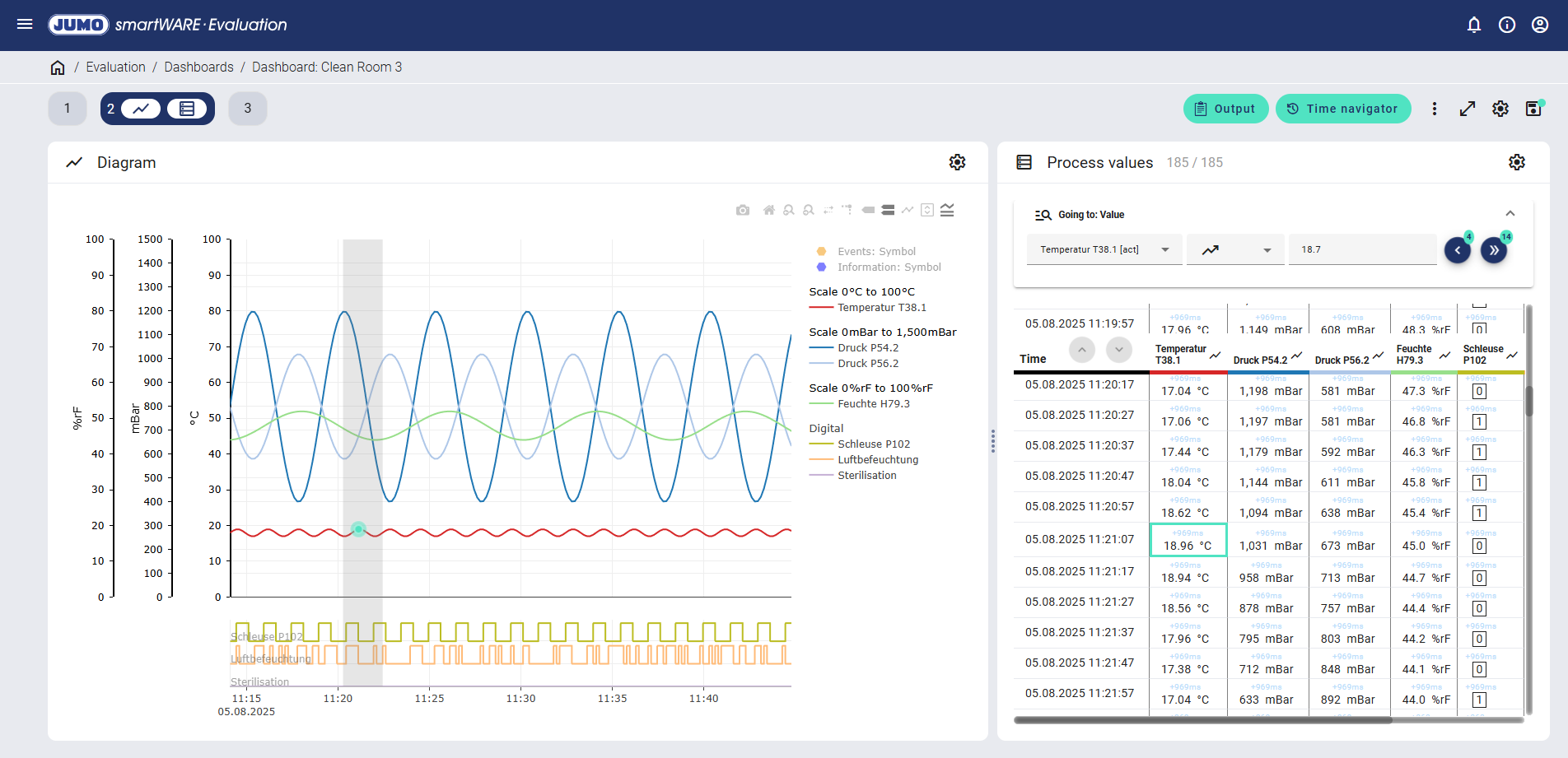Open the trend direction dropdown
The image size is (1568, 758).
point(1235,249)
